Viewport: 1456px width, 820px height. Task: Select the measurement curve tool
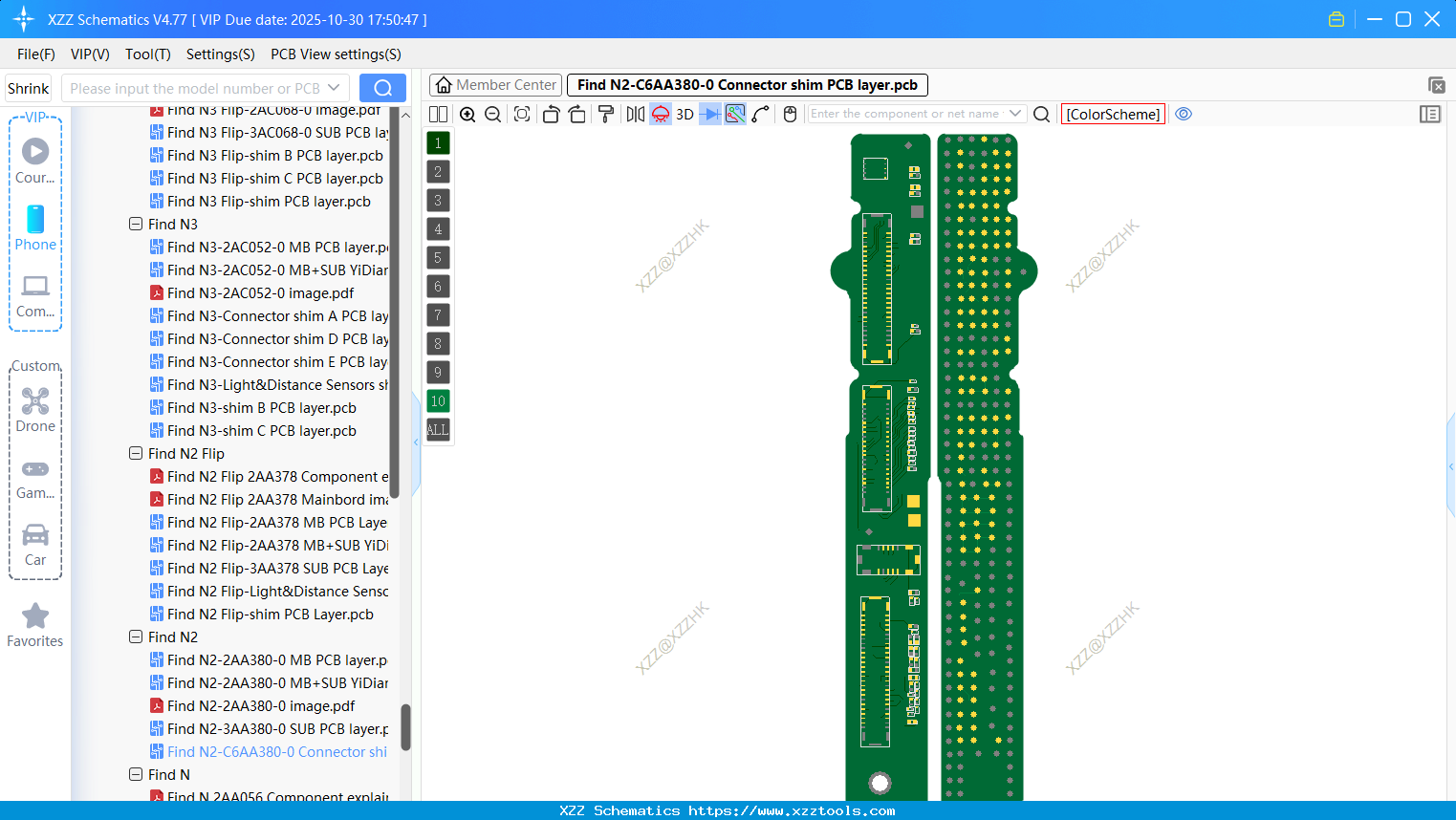point(760,114)
